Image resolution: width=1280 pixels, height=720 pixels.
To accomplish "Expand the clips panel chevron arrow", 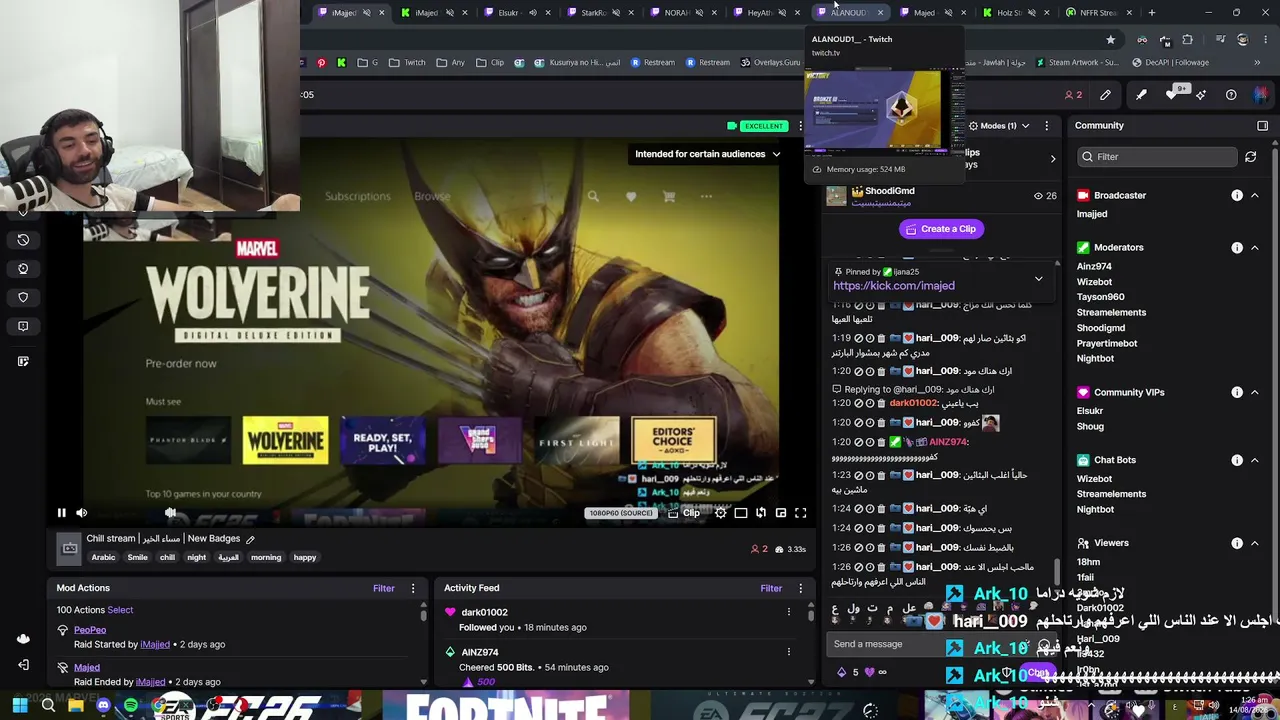I will coord(1052,158).
